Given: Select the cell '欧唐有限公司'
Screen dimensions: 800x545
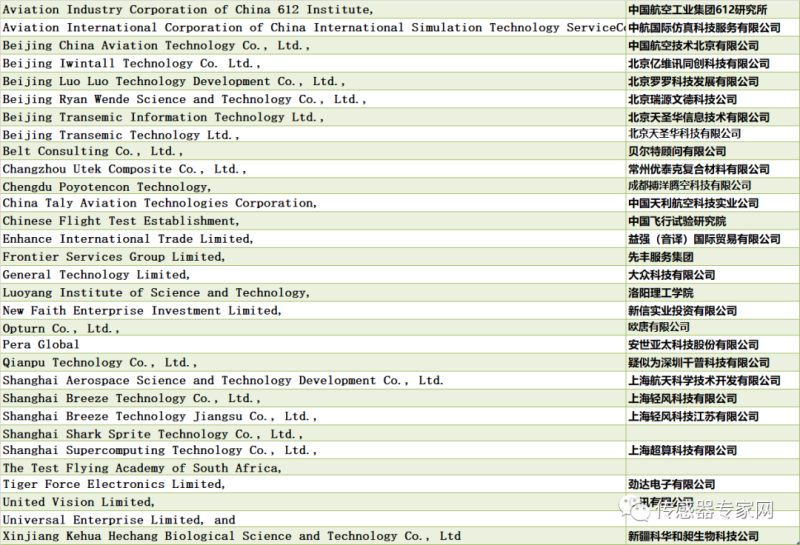Looking at the screenshot, I should (711, 328).
